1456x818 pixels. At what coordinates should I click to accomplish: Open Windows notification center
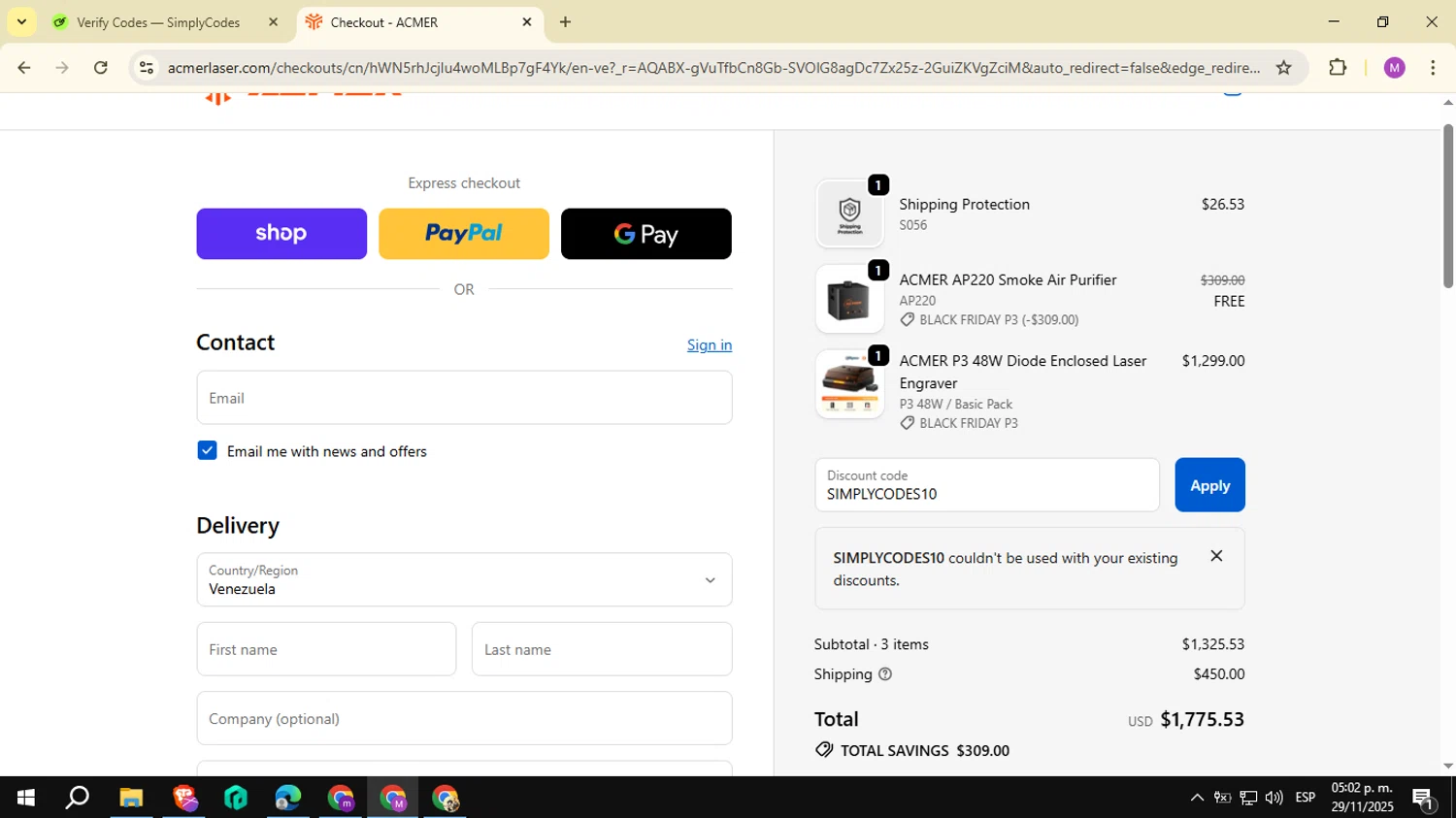click(1424, 798)
